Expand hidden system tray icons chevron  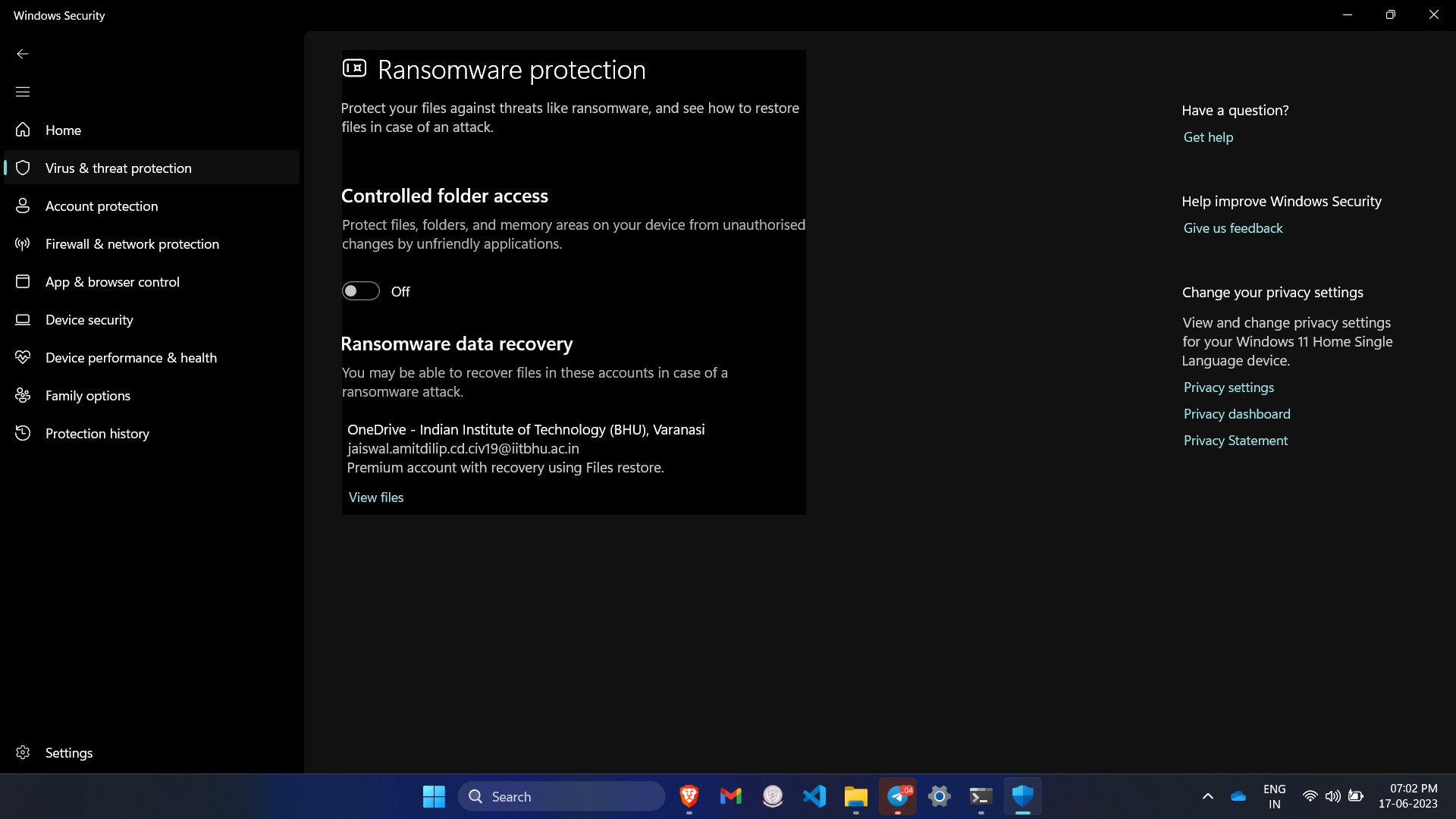pyautogui.click(x=1208, y=796)
